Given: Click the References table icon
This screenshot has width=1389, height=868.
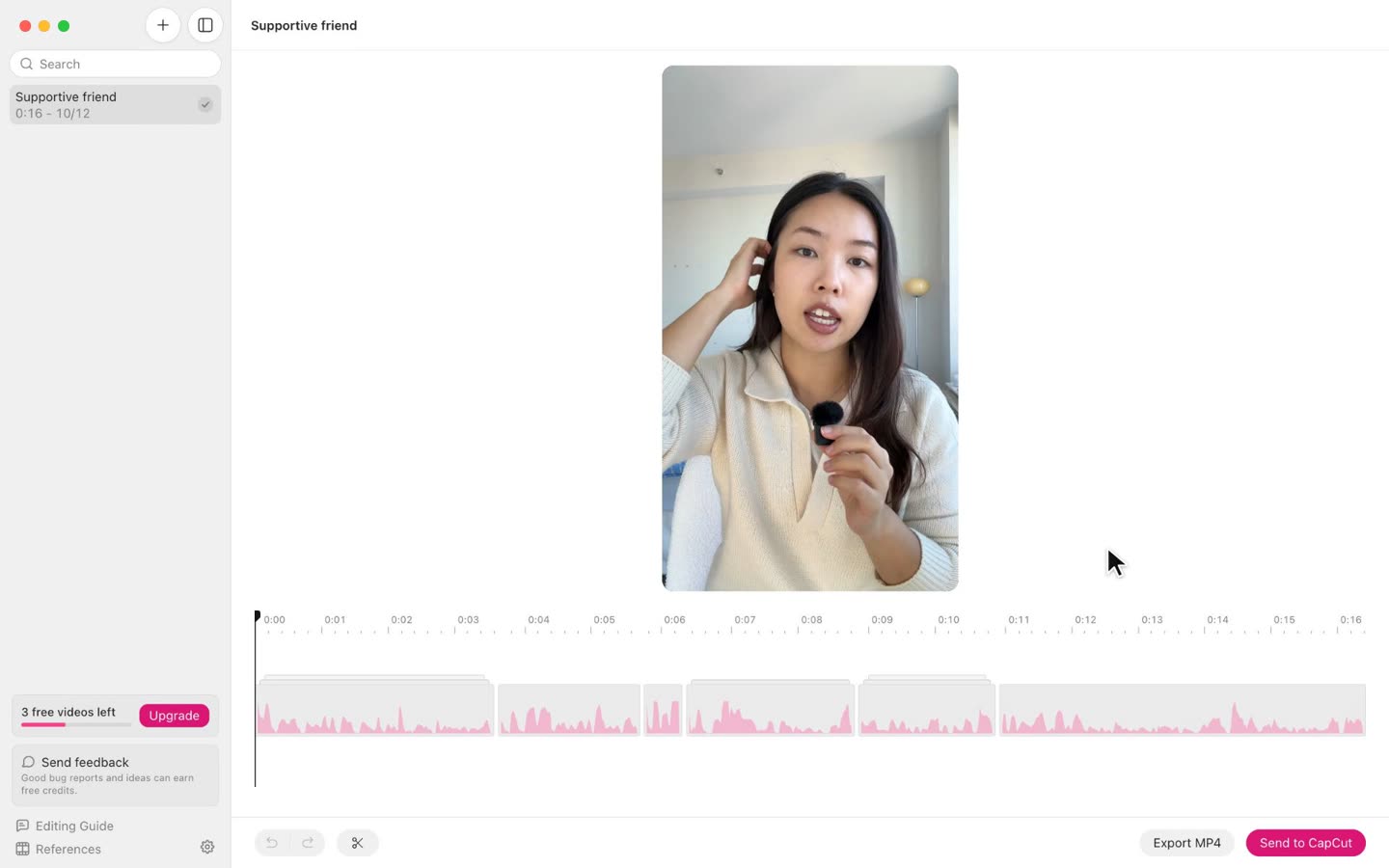Looking at the screenshot, I should pos(22,849).
